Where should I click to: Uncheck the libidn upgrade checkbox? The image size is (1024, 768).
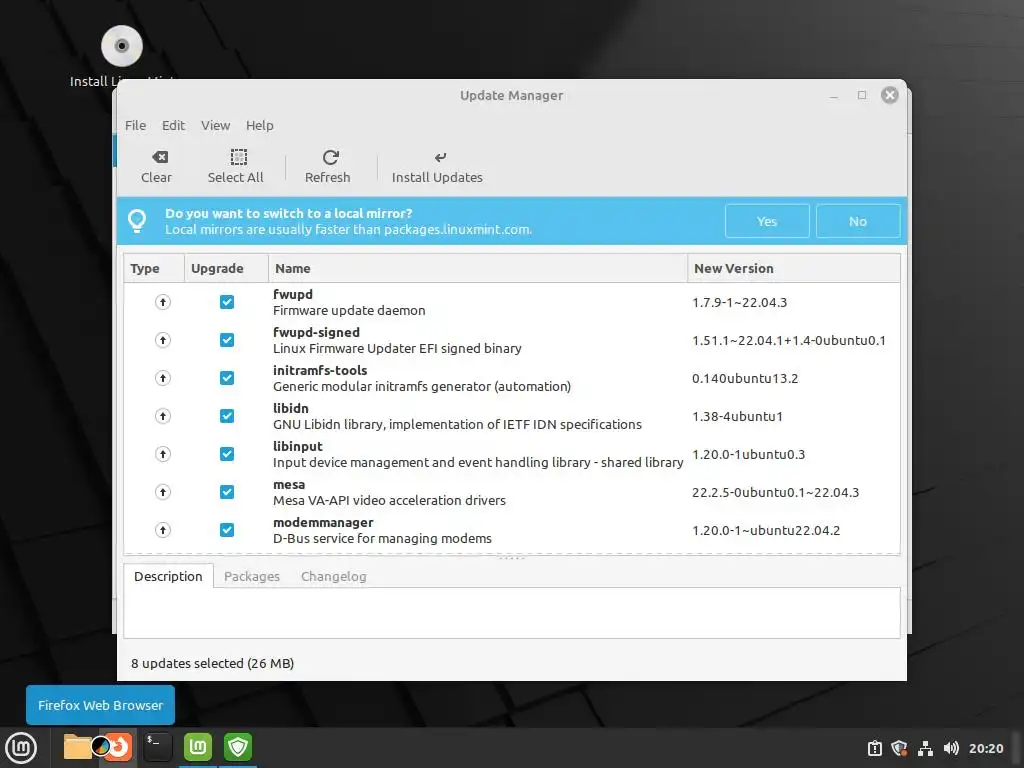pos(227,415)
